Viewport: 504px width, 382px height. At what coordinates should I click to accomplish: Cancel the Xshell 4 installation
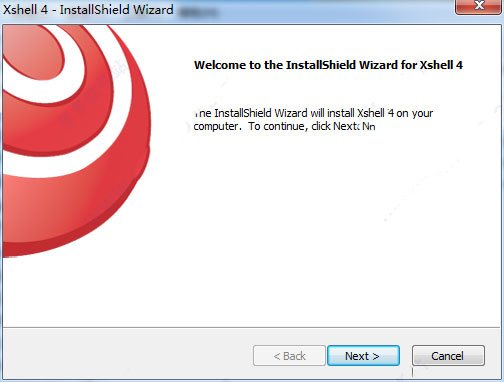coord(448,356)
